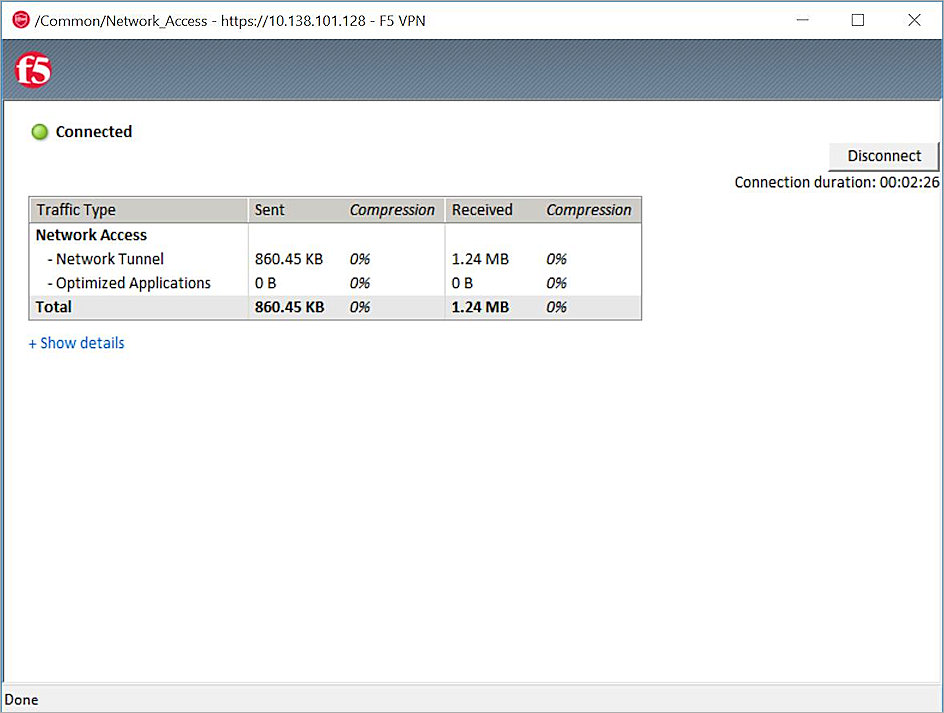The height and width of the screenshot is (713, 944).
Task: Click the 860.45 KB sent total value
Action: (289, 307)
